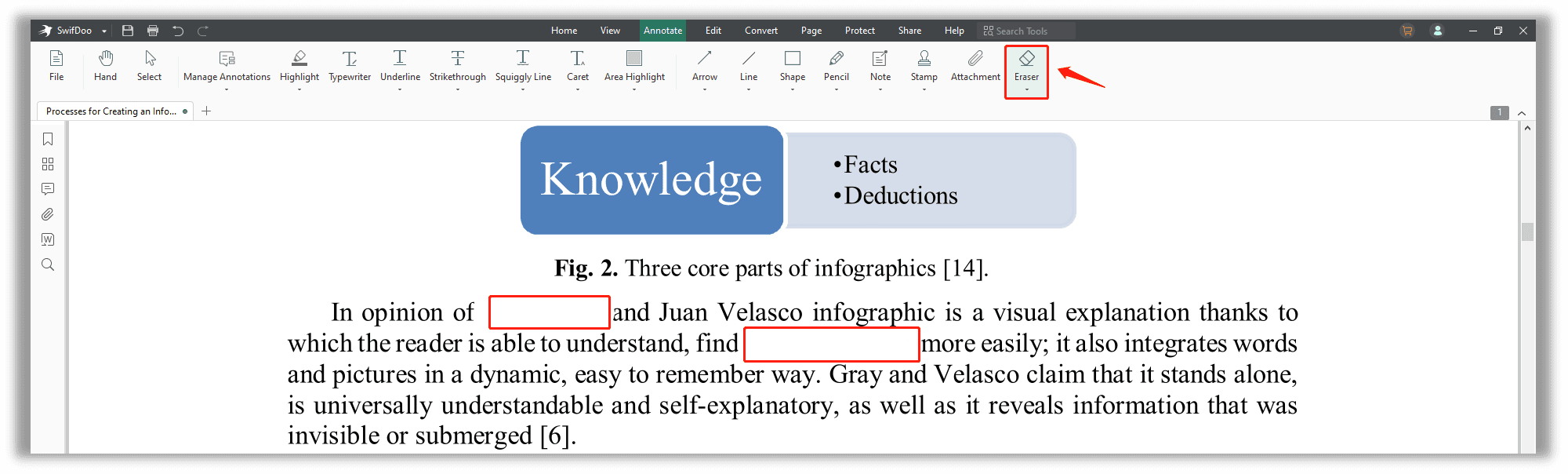Viewport: 1568px width, 474px height.
Task: Click the Stamp tool icon
Action: coord(924,64)
